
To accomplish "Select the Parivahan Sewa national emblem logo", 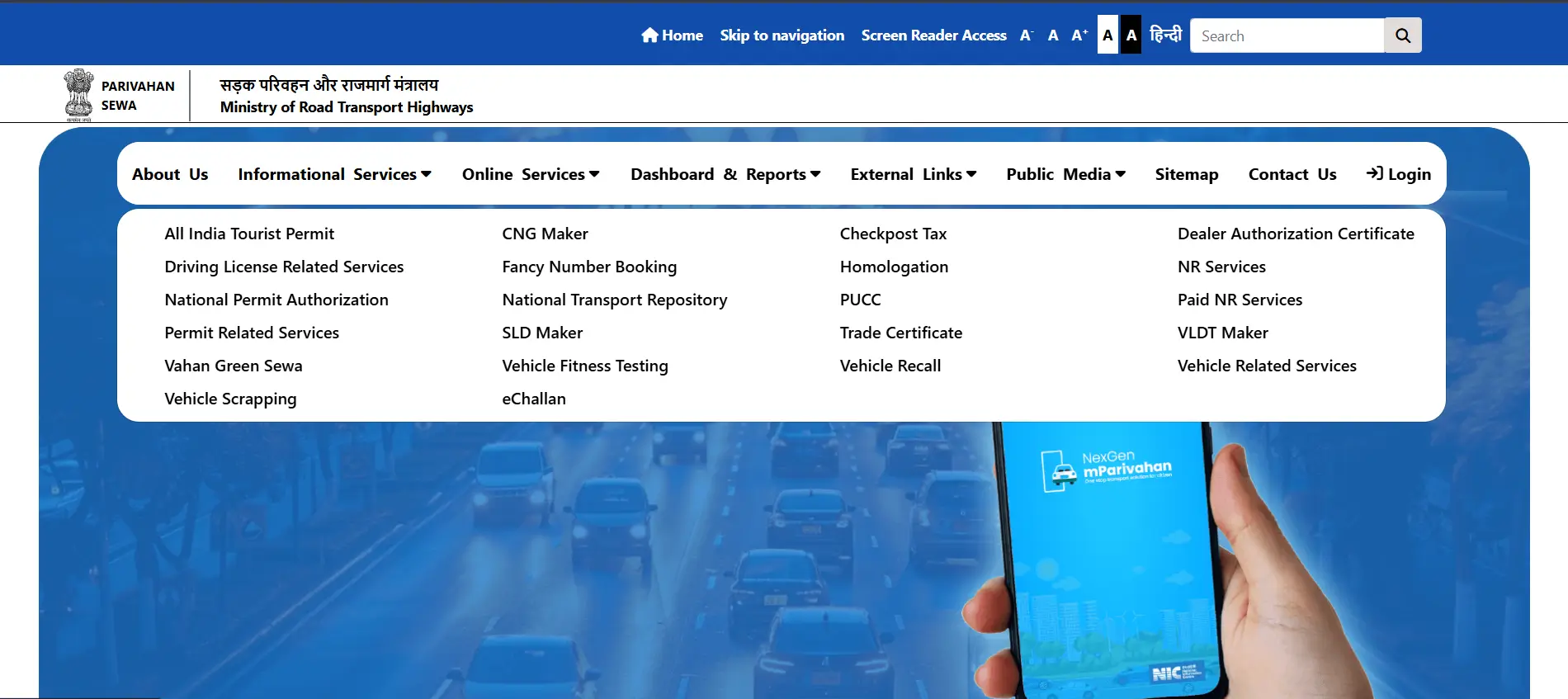I will [79, 95].
